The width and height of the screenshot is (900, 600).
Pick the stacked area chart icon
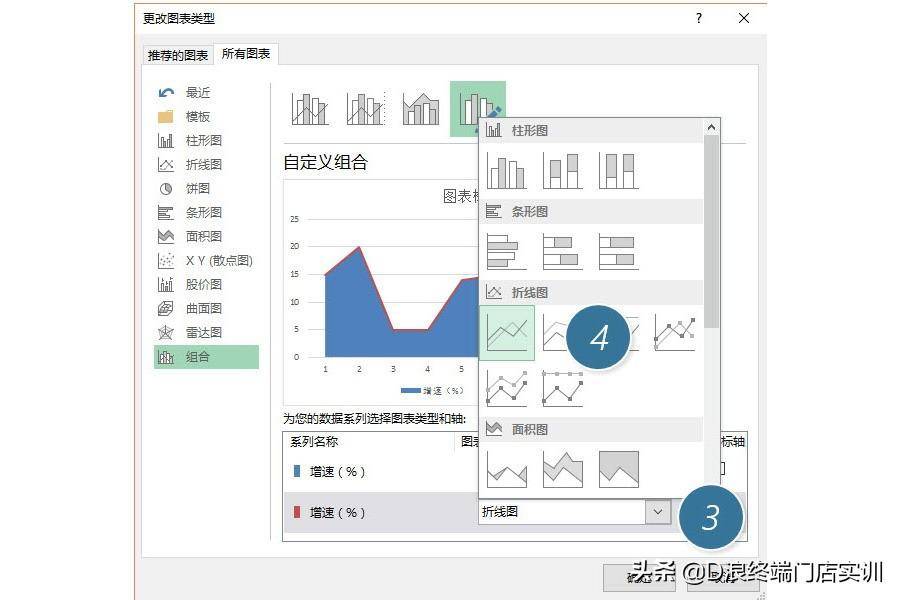click(x=562, y=469)
